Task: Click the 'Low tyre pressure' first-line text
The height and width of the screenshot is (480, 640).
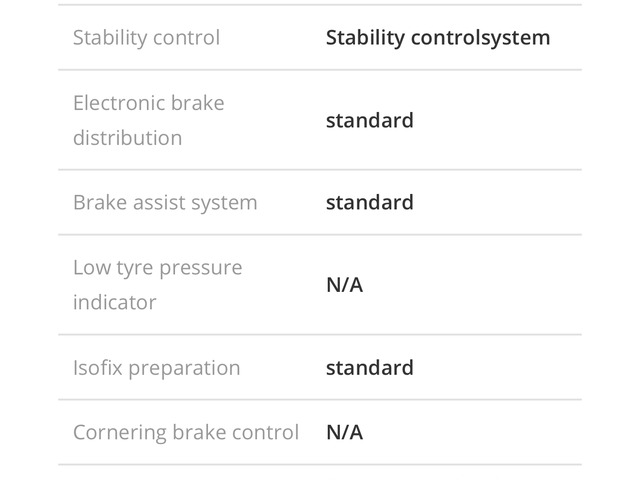Action: click(157, 268)
